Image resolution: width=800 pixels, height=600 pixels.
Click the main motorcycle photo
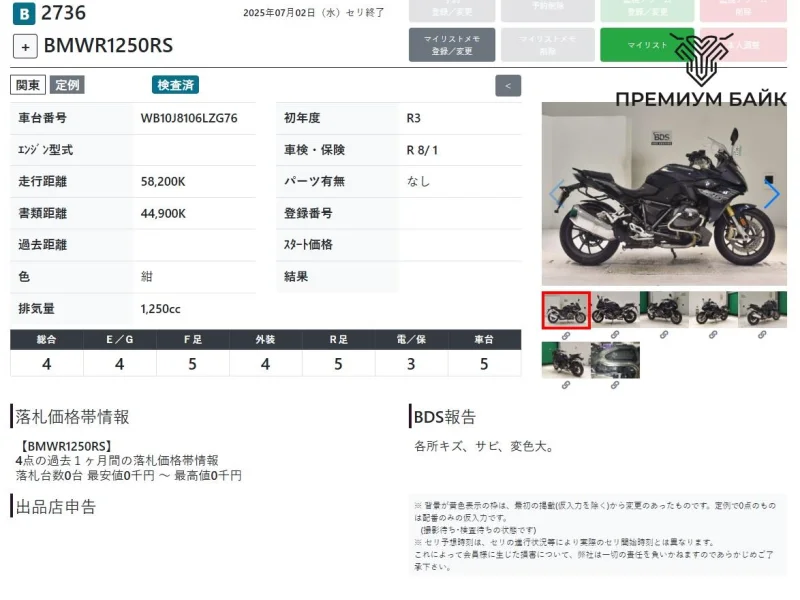point(664,194)
